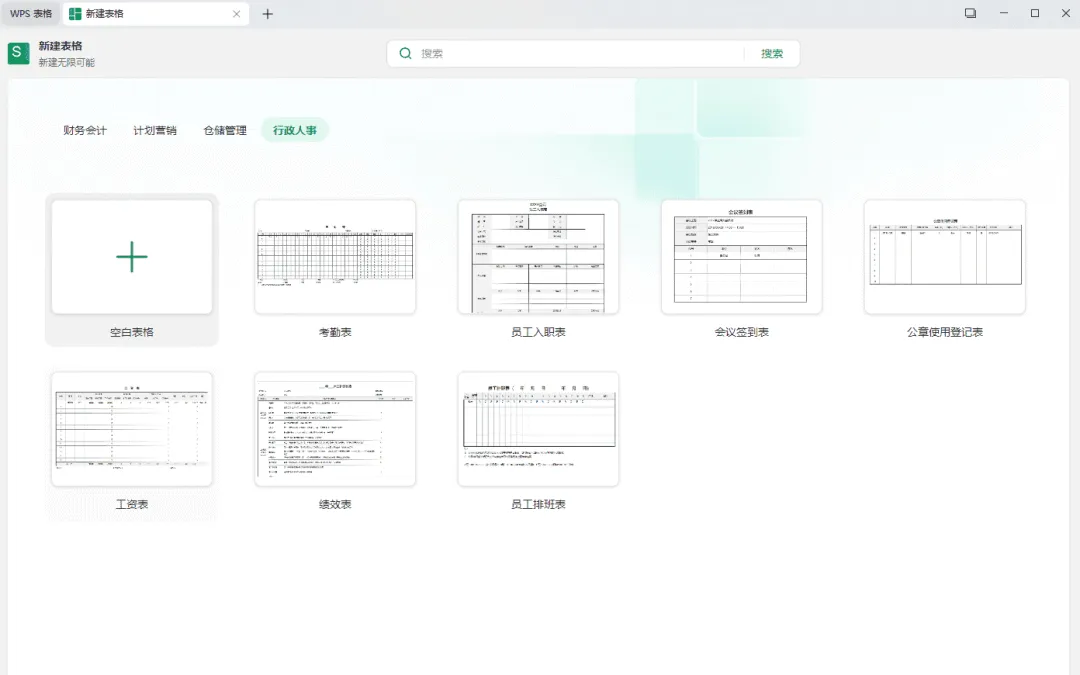Viewport: 1080px width, 675px height.
Task: Switch to the WPS 表格 tab
Action: [x=31, y=14]
